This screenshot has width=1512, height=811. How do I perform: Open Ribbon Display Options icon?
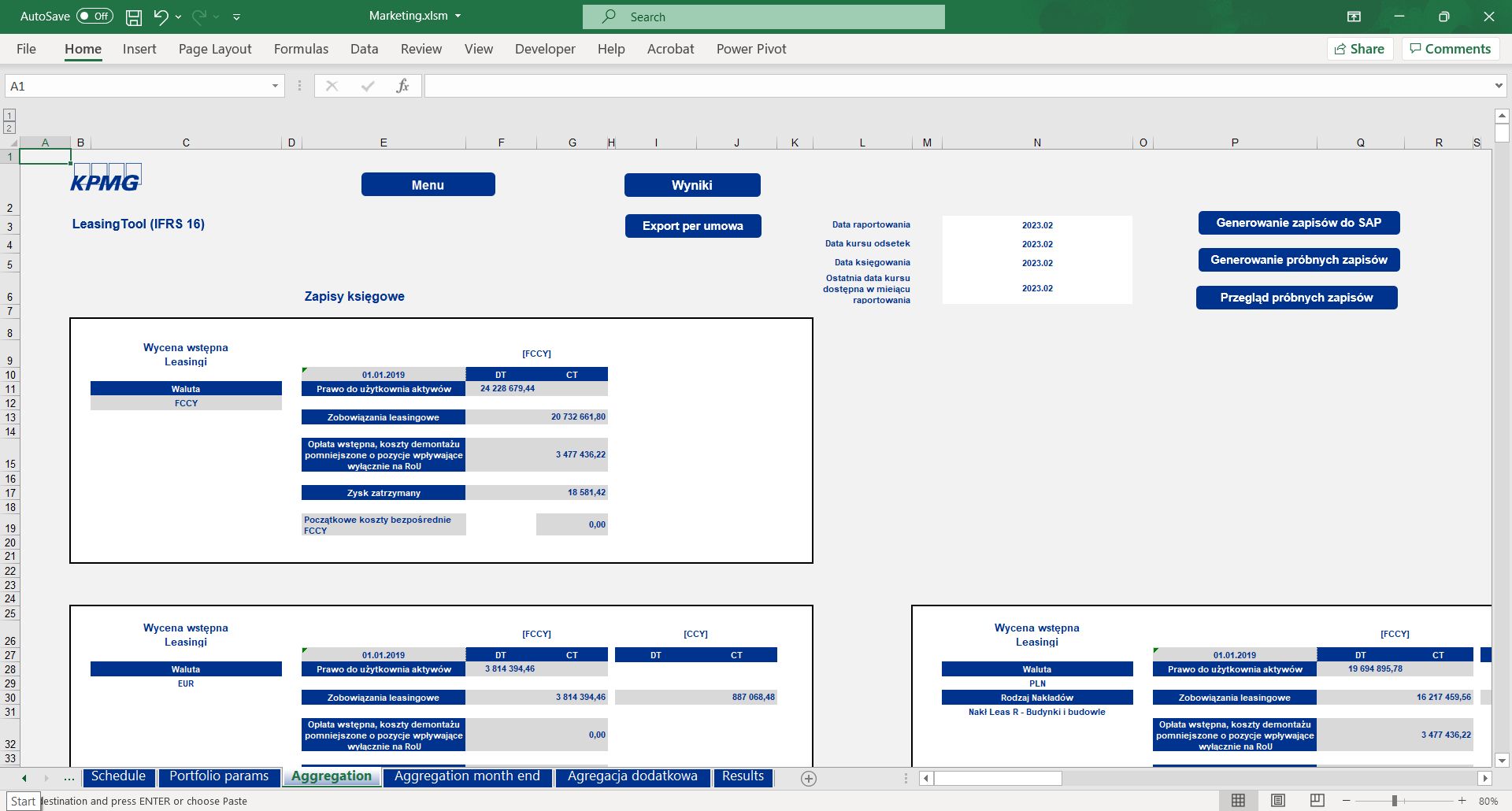click(1353, 17)
